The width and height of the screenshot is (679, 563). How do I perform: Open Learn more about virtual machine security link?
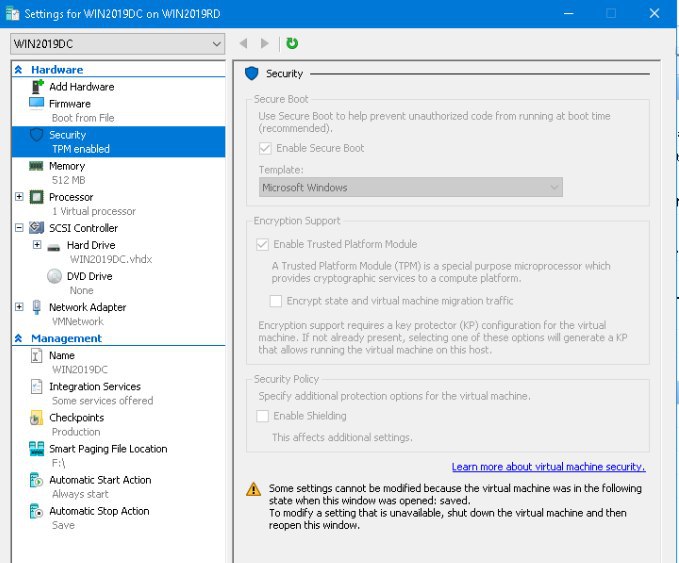coord(548,467)
